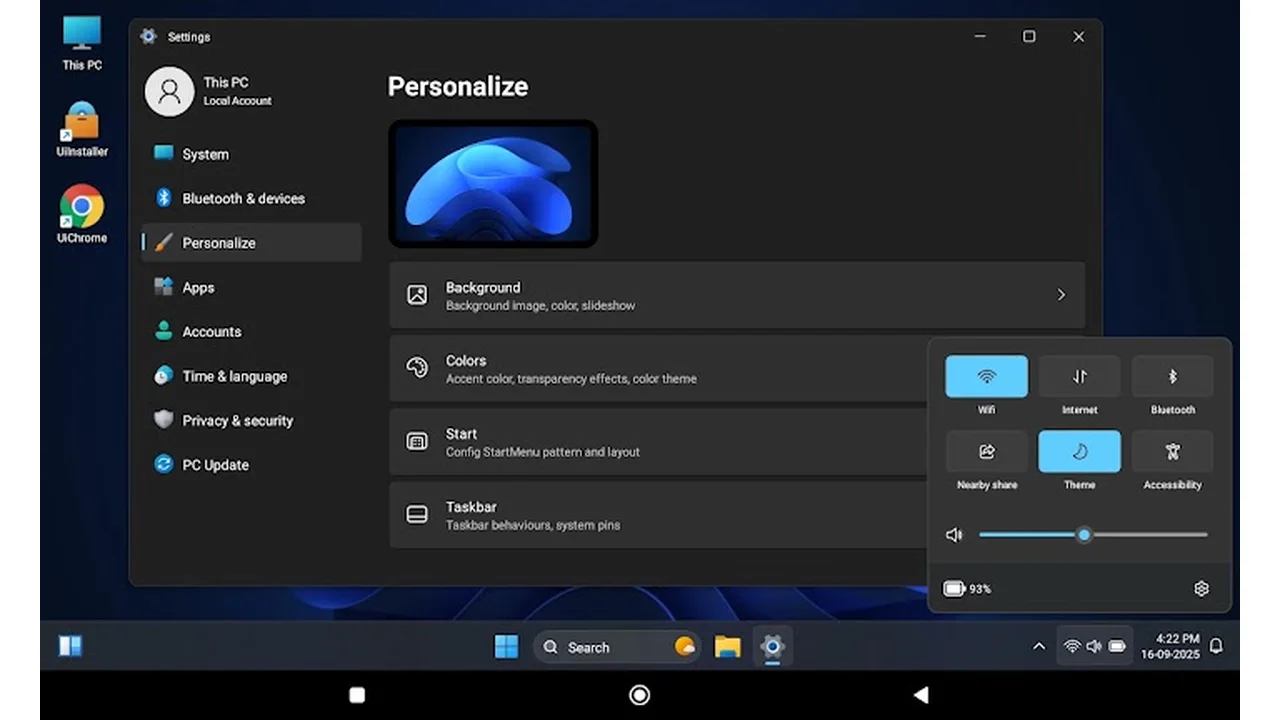
Task: Launch the UIChrome desktop shortcut
Action: click(82, 215)
